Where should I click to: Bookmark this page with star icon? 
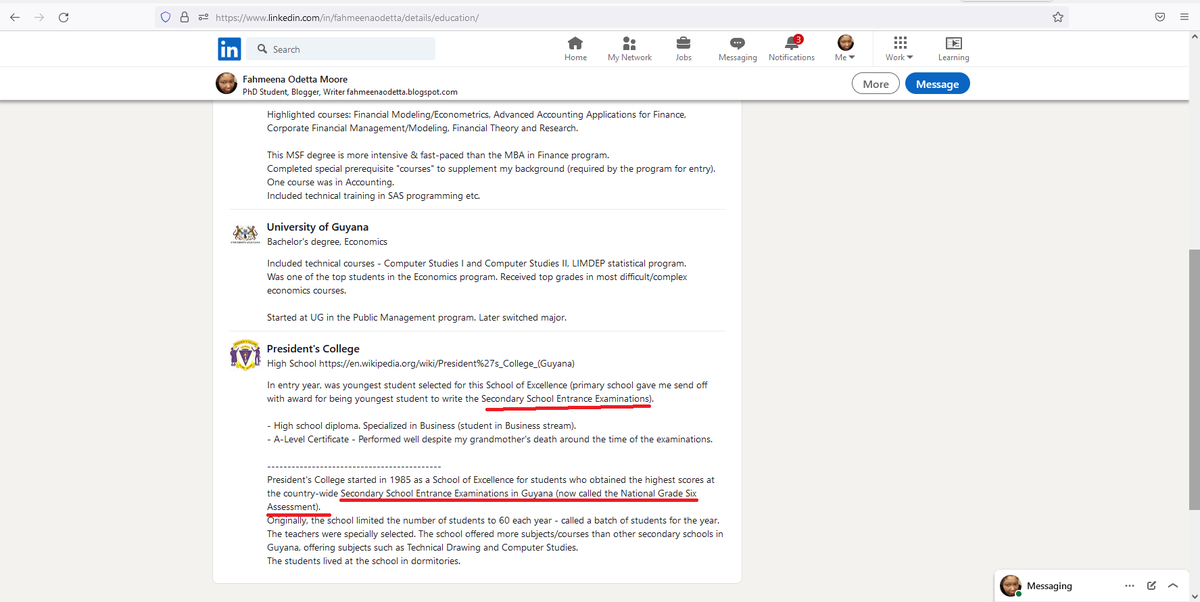tap(1057, 17)
